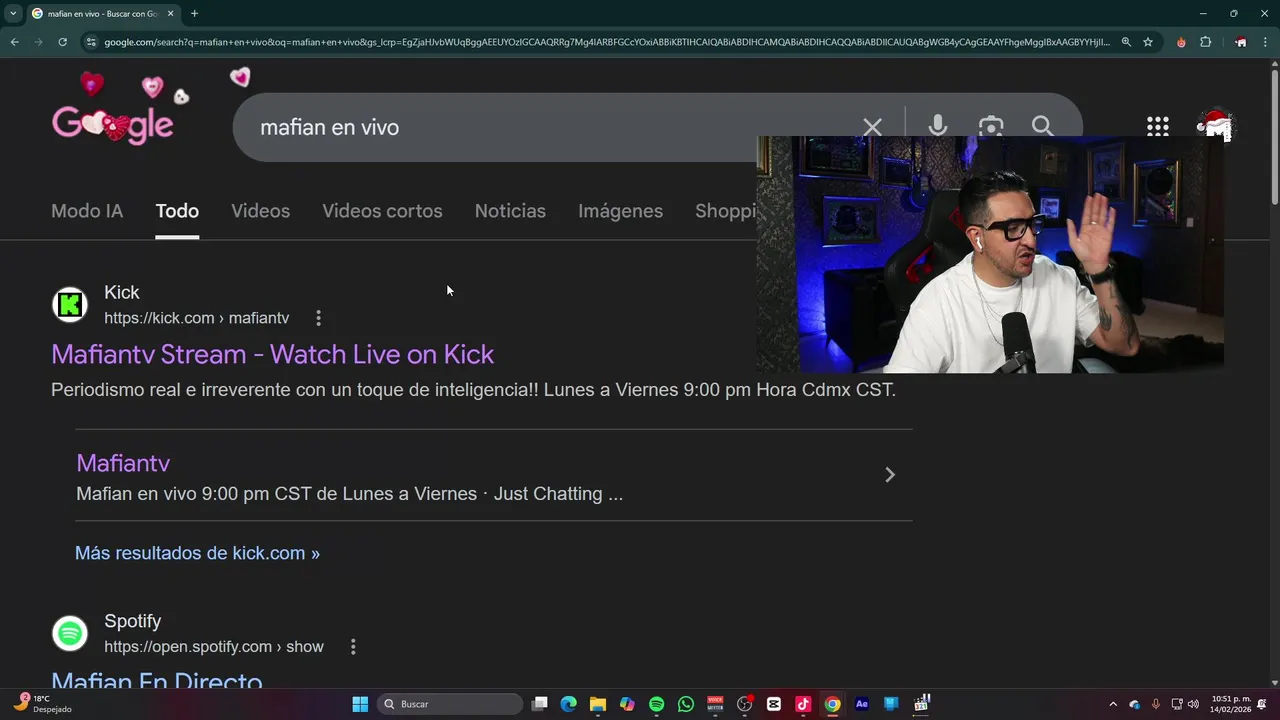Open WhatsApp from the taskbar
Viewport: 1280px width, 720px height.
click(686, 704)
